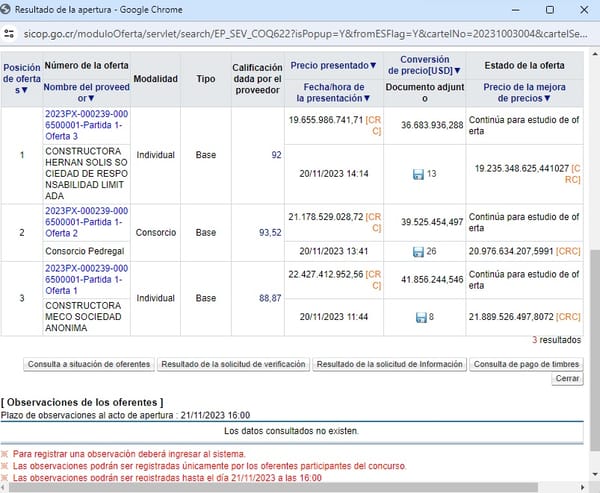Sort by Nombre del proveedor header
The image size is (600, 493).
[86, 93]
